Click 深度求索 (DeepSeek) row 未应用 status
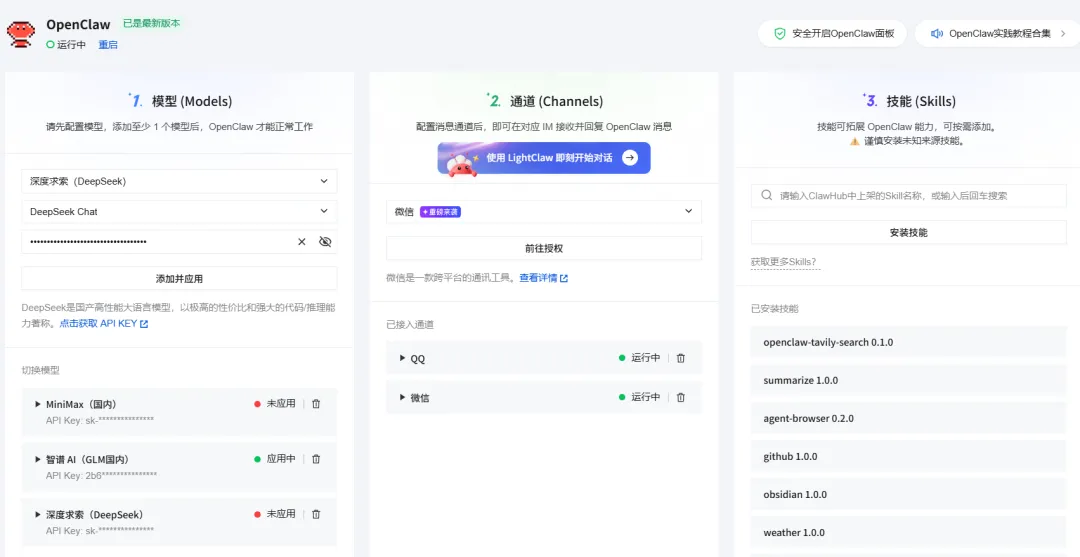Screen dimensions: 1080x557 pos(275,514)
